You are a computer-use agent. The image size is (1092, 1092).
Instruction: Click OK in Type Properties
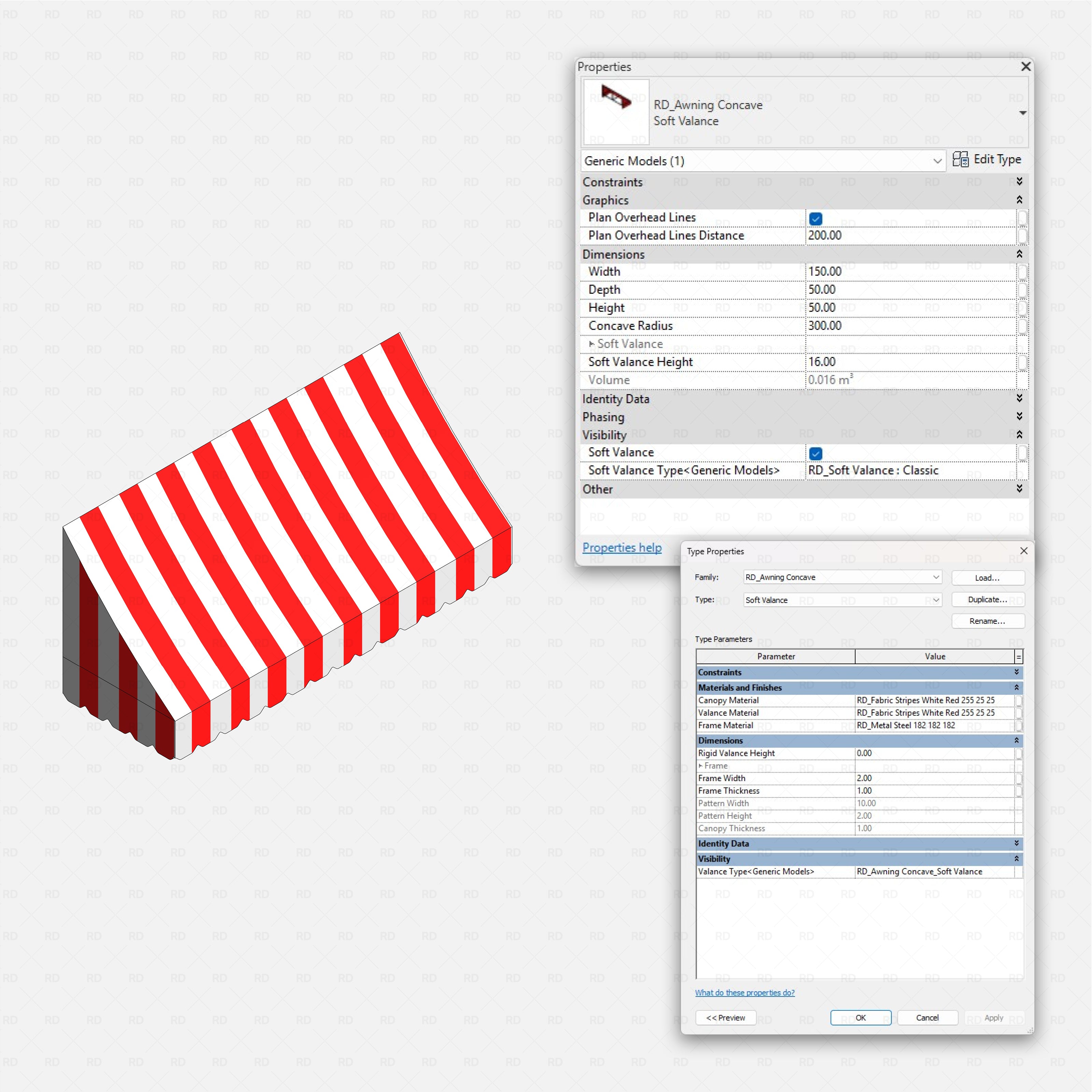(x=861, y=1017)
